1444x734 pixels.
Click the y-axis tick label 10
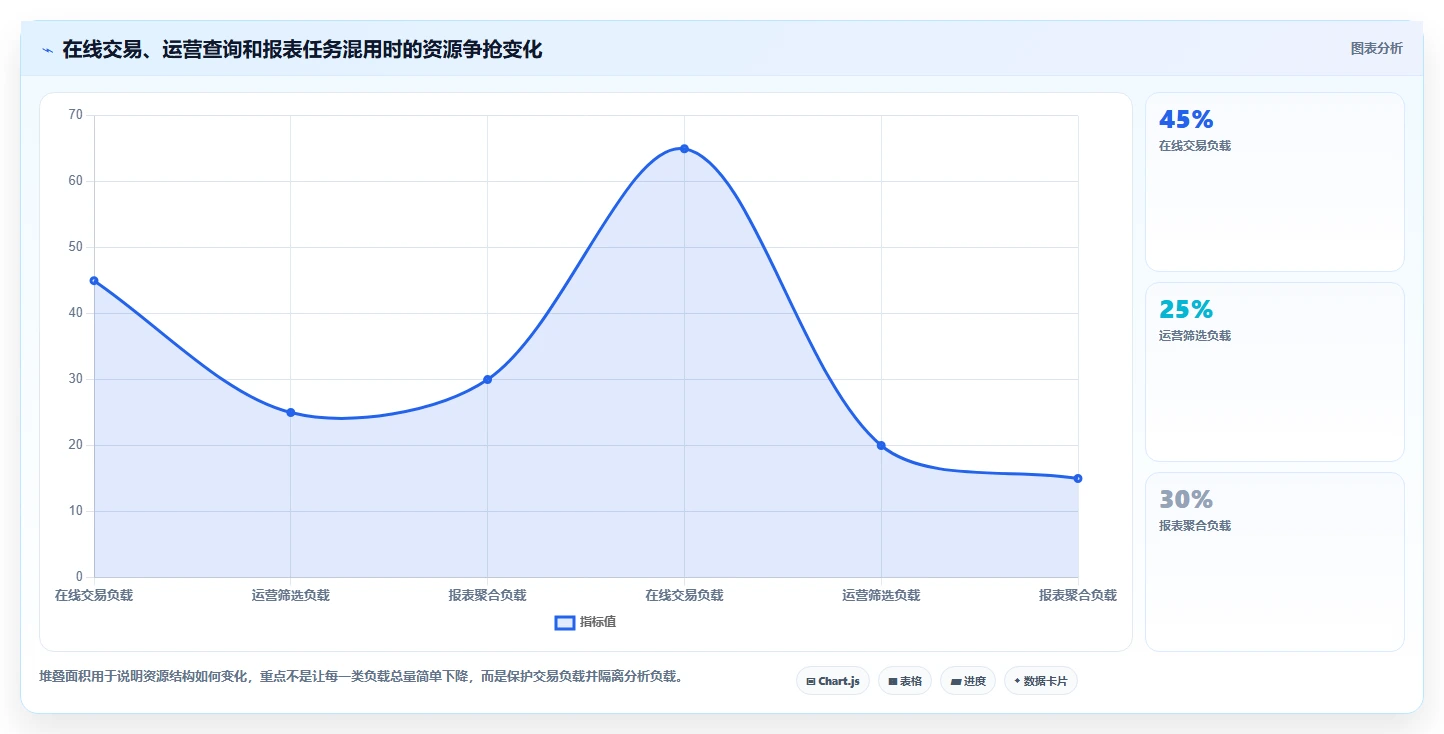76,511
